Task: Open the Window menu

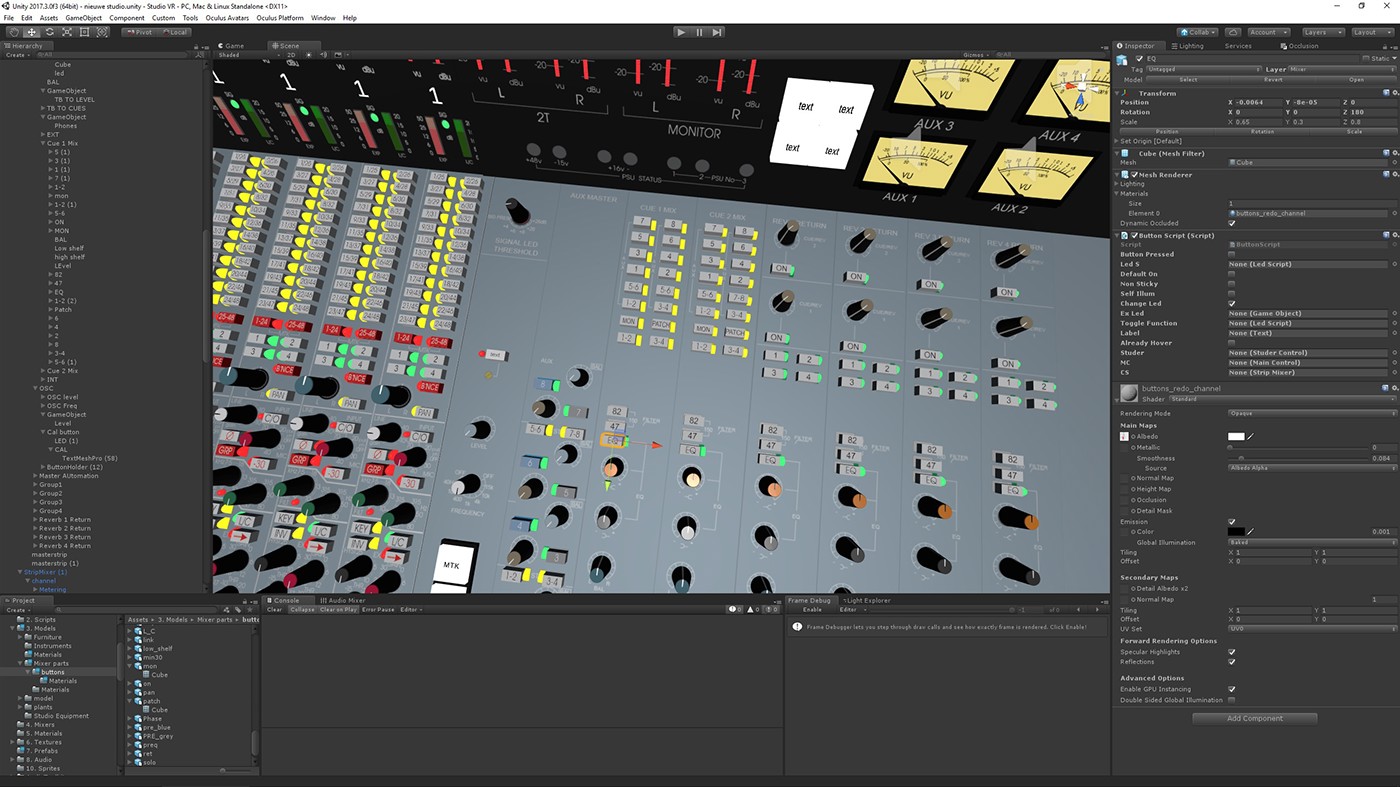Action: click(x=323, y=18)
